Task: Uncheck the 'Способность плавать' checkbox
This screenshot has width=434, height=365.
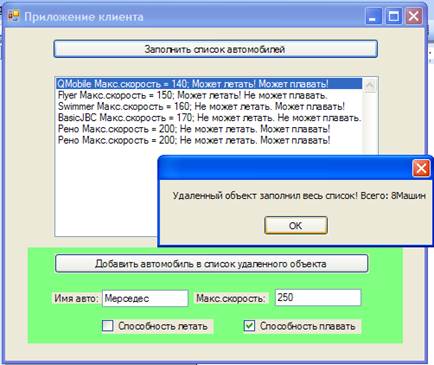Action: point(249,326)
